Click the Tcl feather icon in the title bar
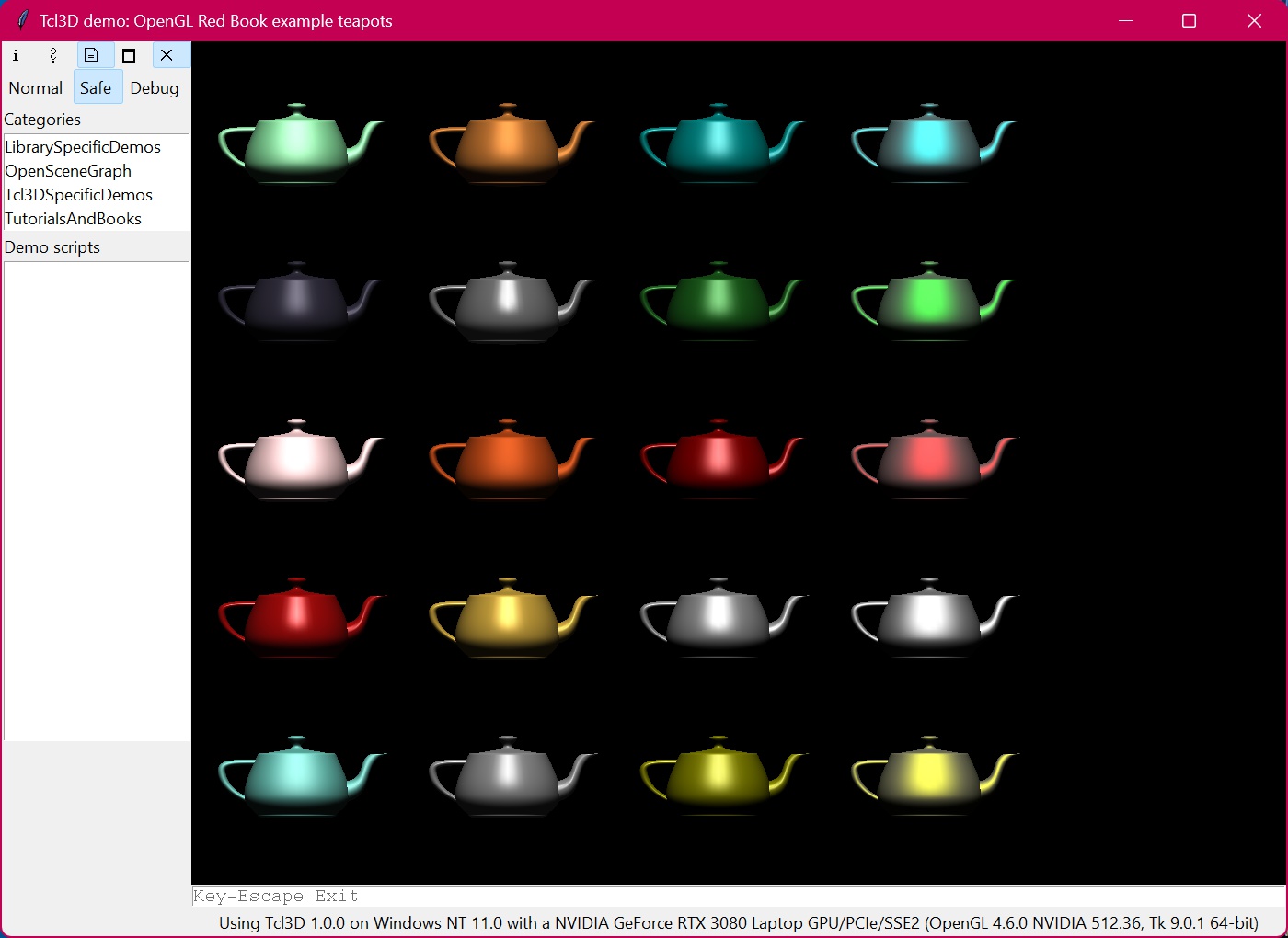 pos(23,20)
